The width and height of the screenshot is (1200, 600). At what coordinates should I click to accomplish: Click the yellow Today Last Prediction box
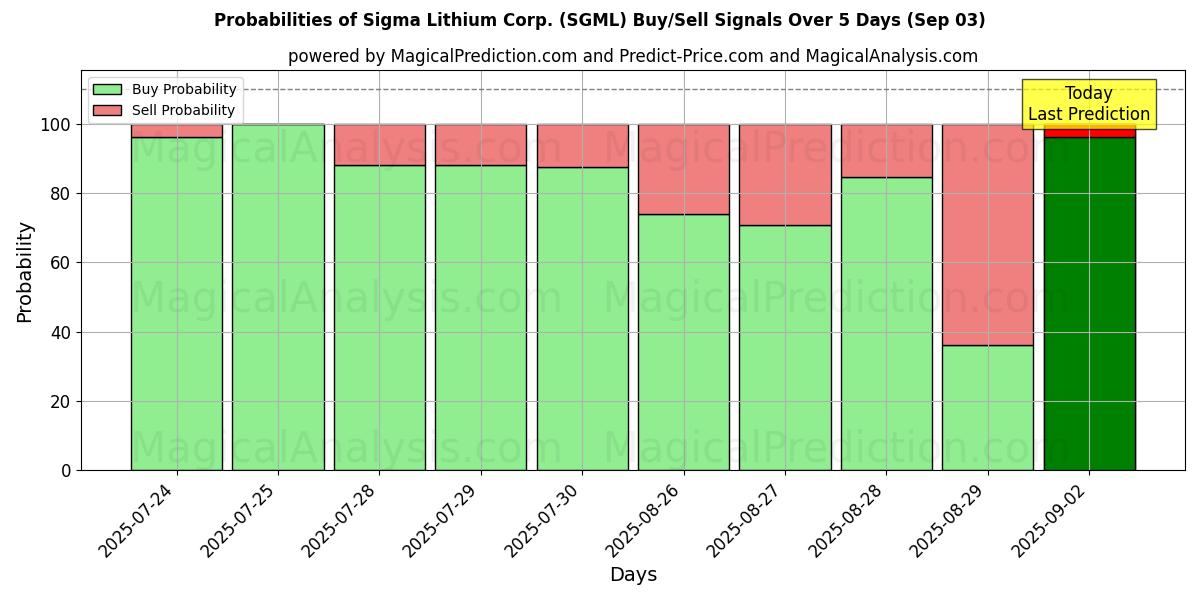[1088, 104]
